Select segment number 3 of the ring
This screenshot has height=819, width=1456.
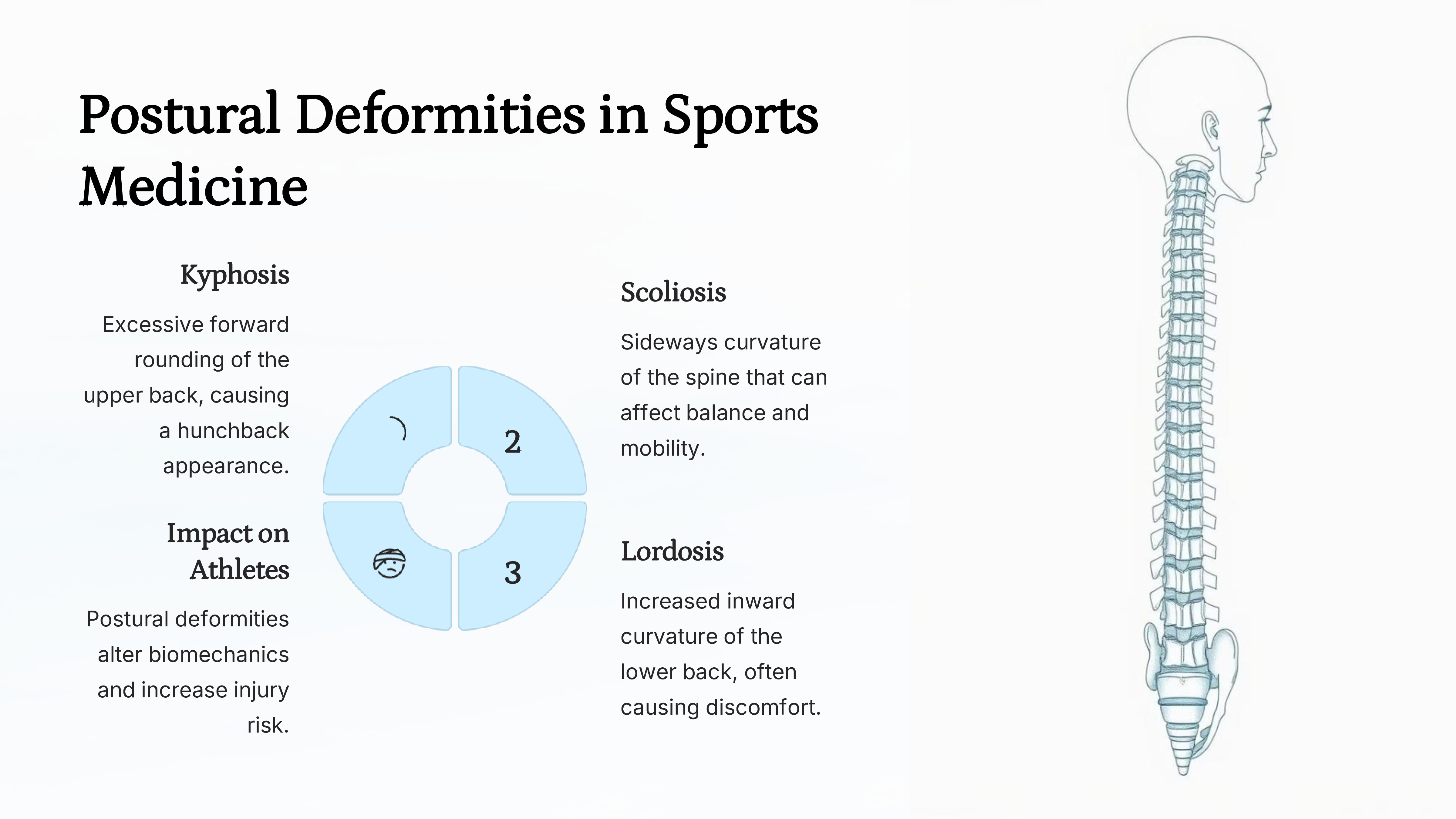[522, 565]
